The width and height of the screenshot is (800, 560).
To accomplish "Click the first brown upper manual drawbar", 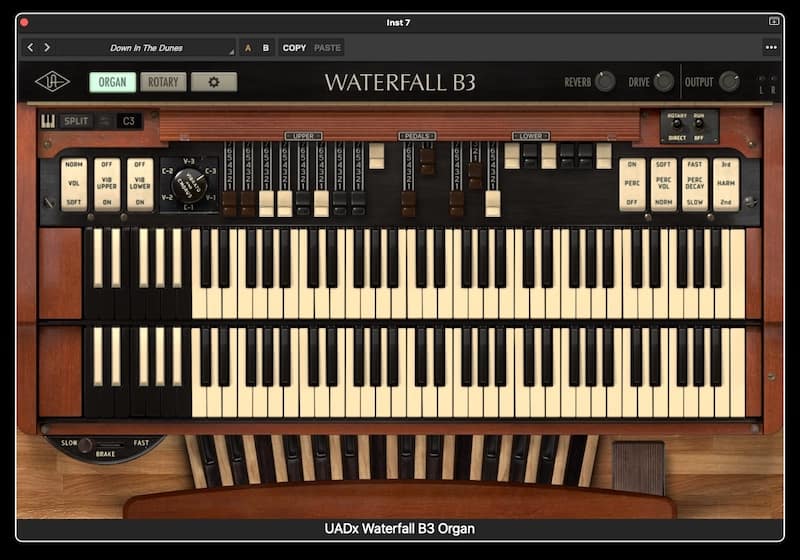I will [x=230, y=203].
